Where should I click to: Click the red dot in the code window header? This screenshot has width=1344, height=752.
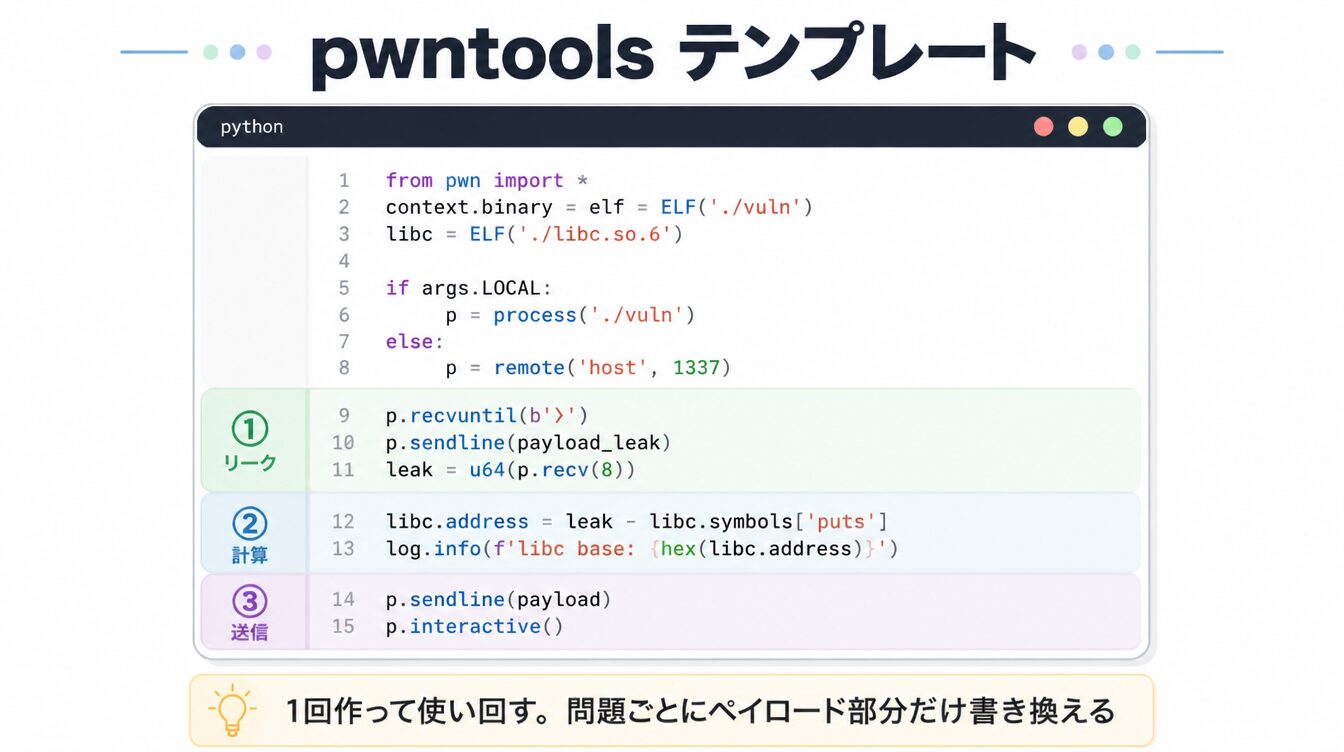point(1044,127)
